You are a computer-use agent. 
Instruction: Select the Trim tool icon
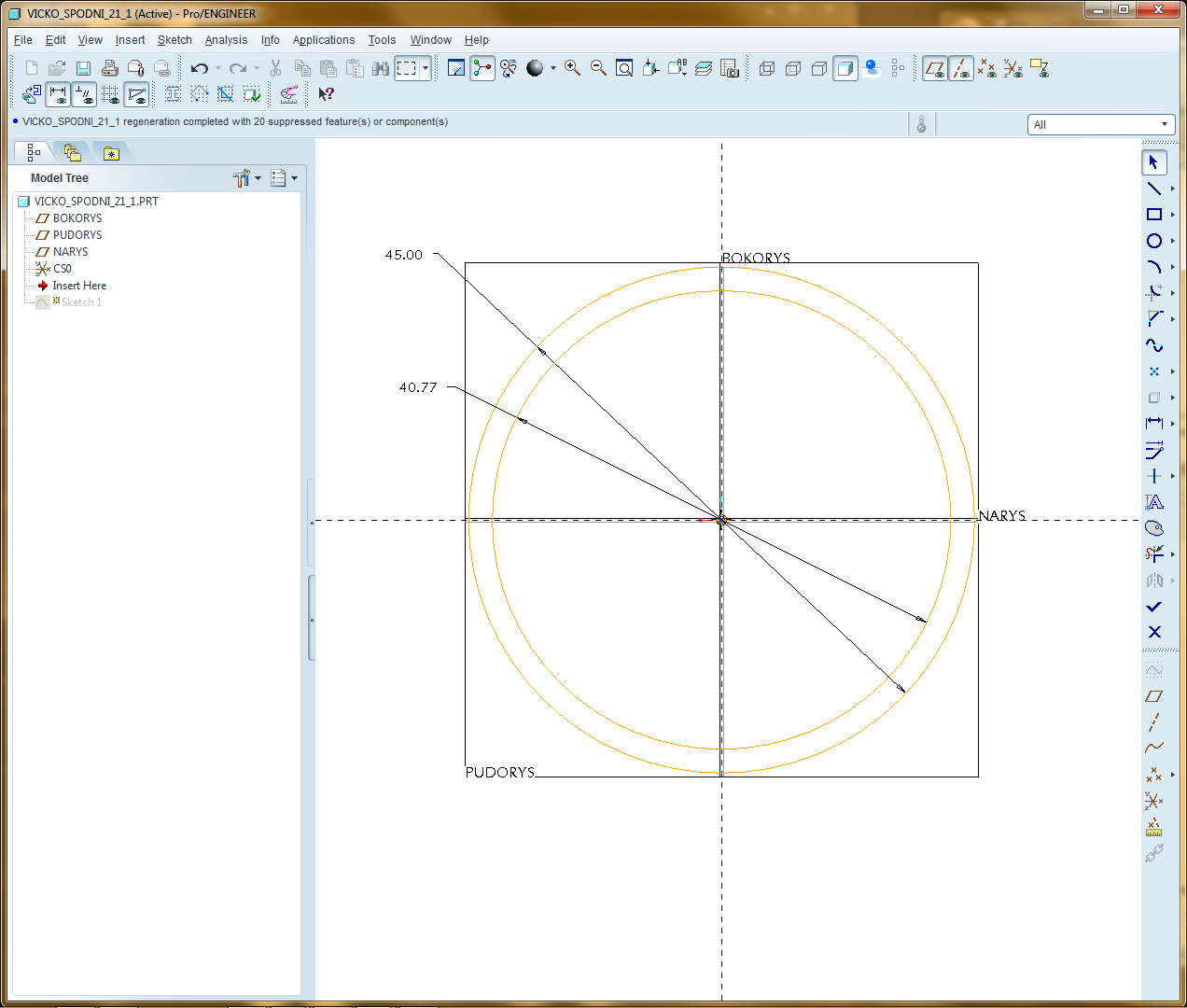pyautogui.click(x=1154, y=554)
